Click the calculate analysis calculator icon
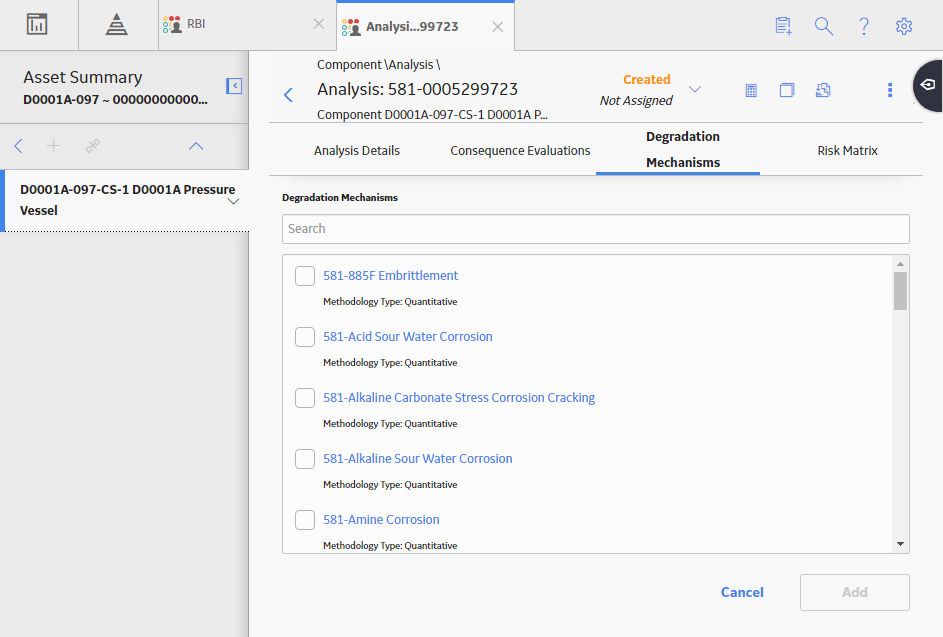The height and width of the screenshot is (637, 943). click(751, 90)
